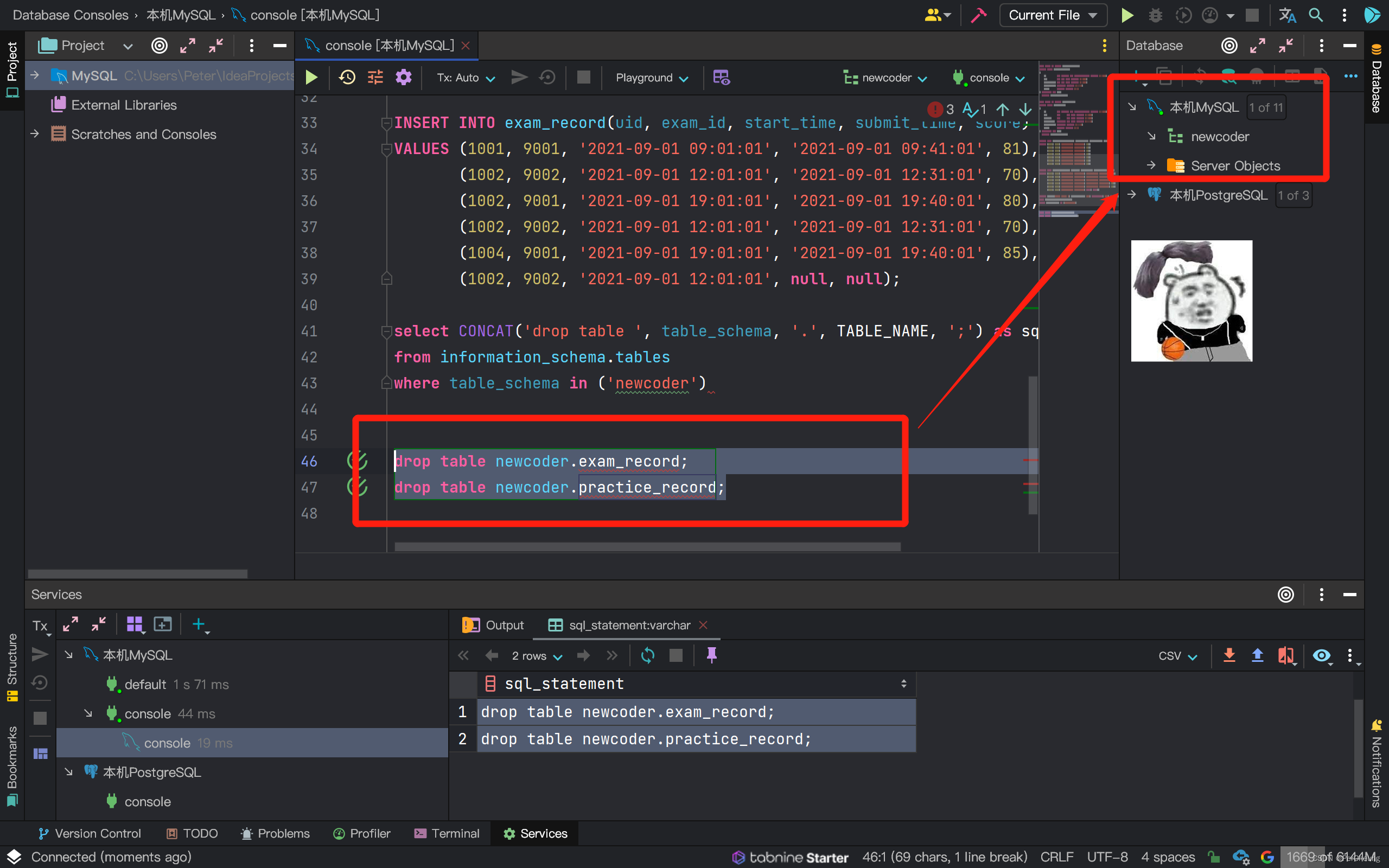Expand the 本机PostgreSQL database connection
Image resolution: width=1389 pixels, height=868 pixels.
click(1131, 195)
